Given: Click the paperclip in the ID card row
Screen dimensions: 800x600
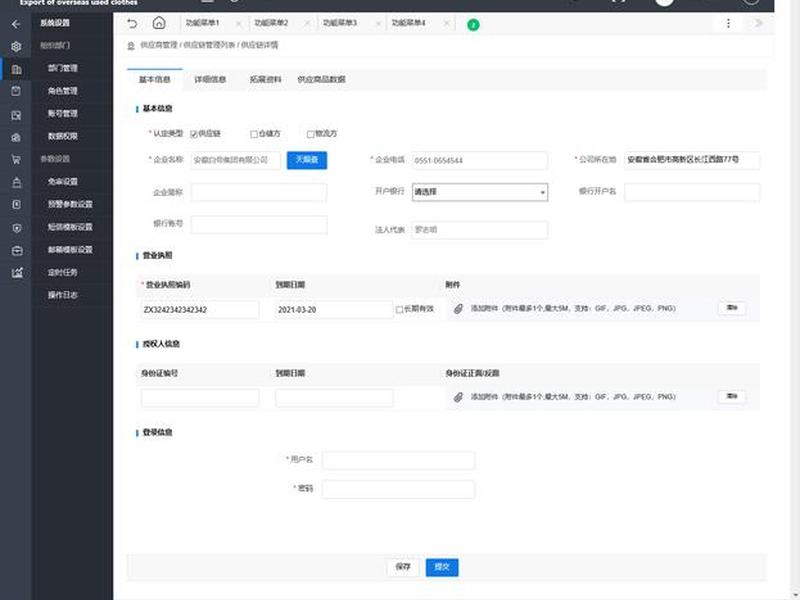Looking at the screenshot, I should (458, 397).
